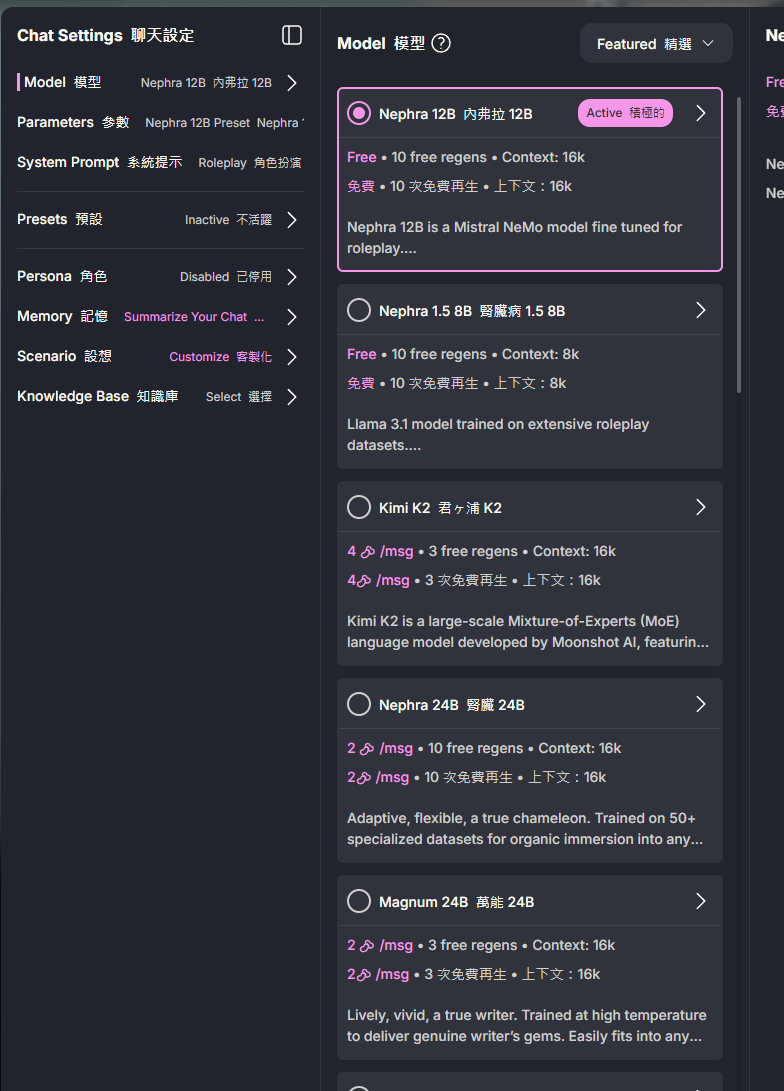Click the model list vertical scrollbar

point(738,245)
